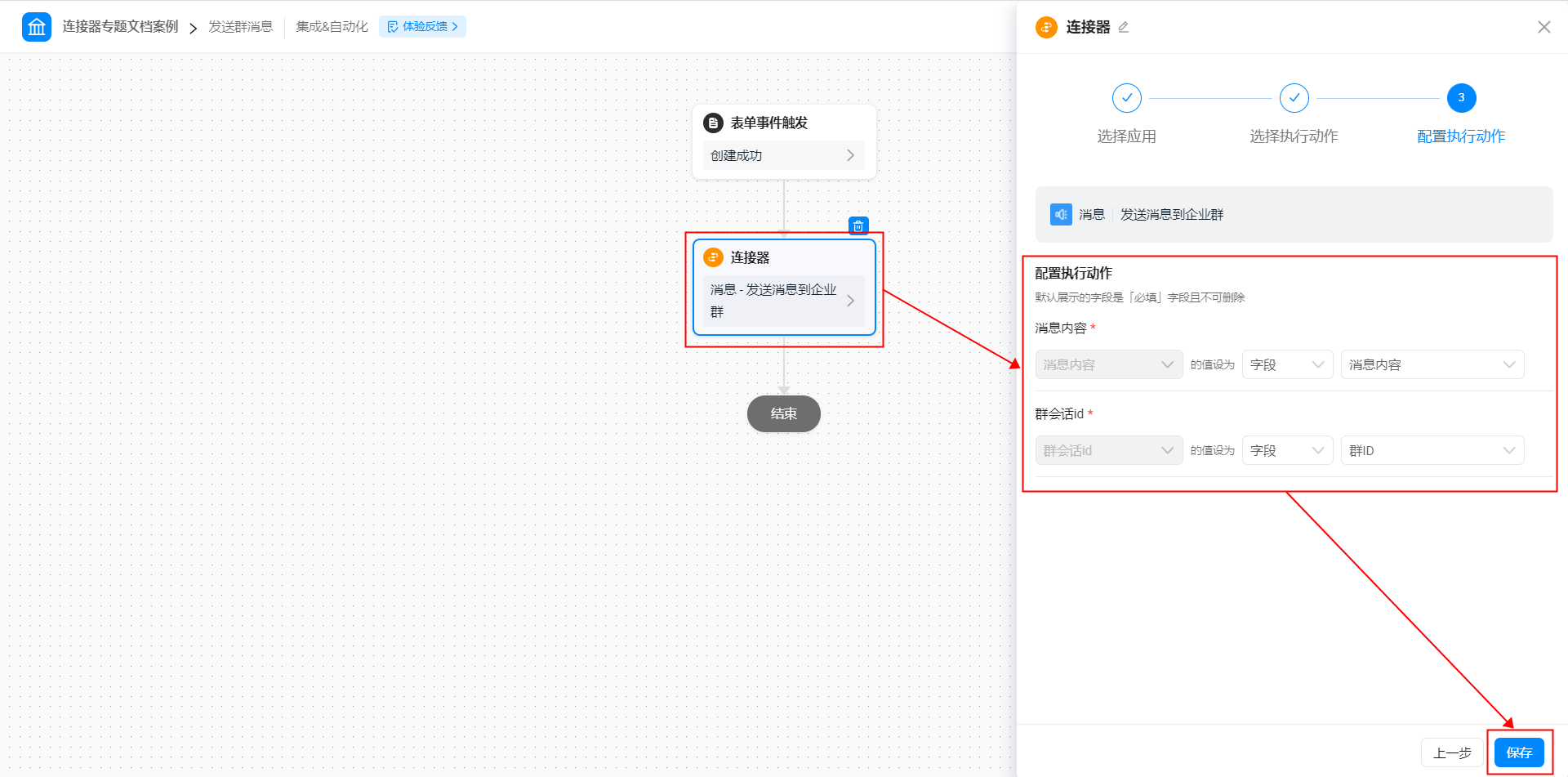Click the blue 消息 megaphone icon

1061,214
